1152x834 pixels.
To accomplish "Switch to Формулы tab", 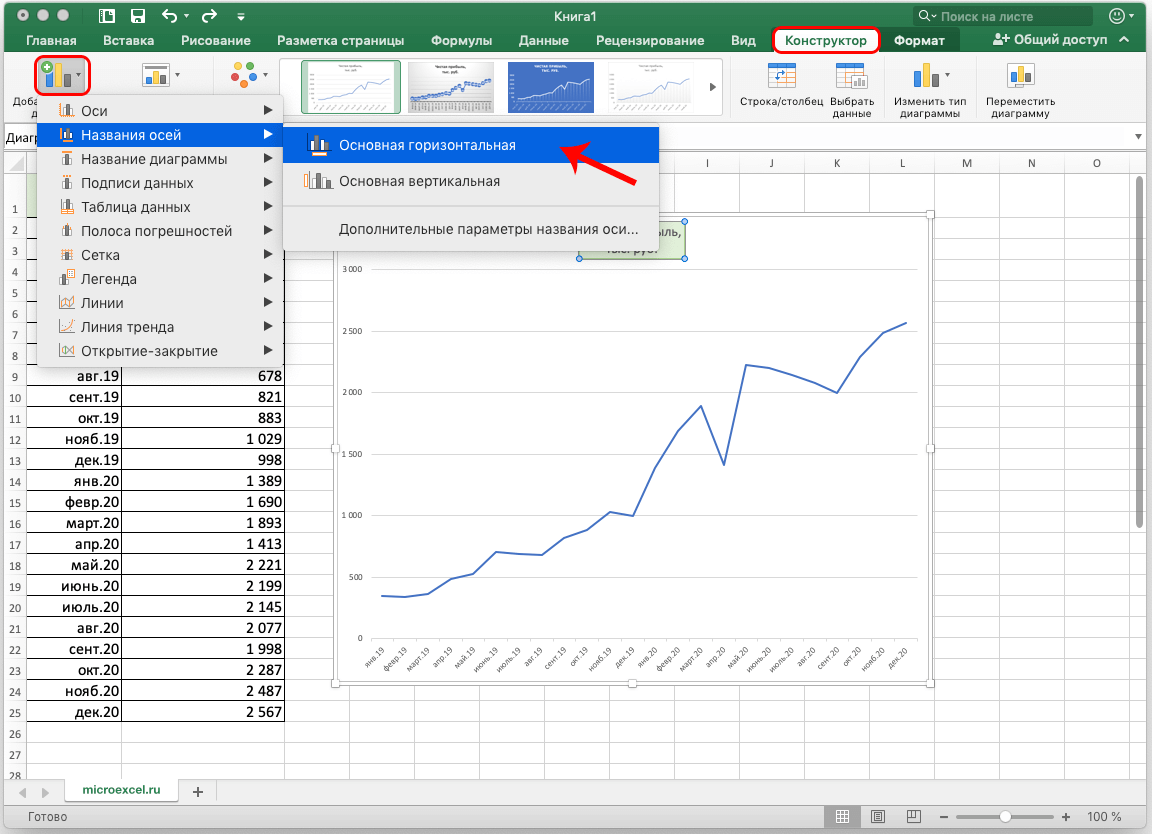I will (x=461, y=40).
